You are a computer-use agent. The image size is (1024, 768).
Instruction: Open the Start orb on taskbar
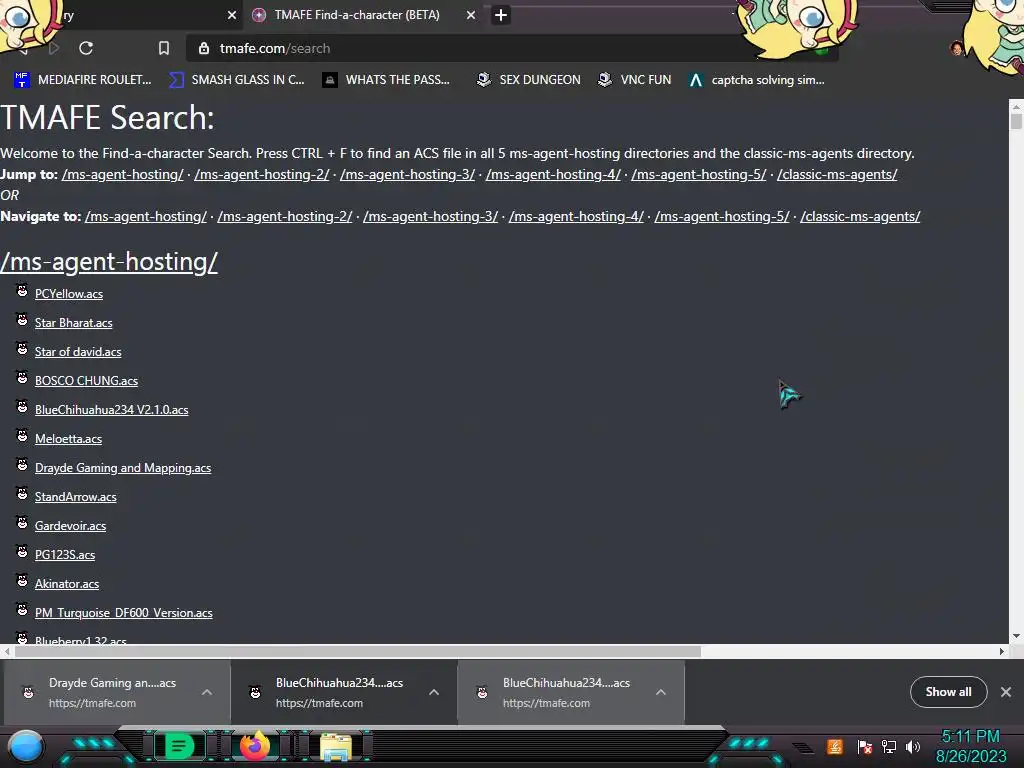pyautogui.click(x=25, y=747)
